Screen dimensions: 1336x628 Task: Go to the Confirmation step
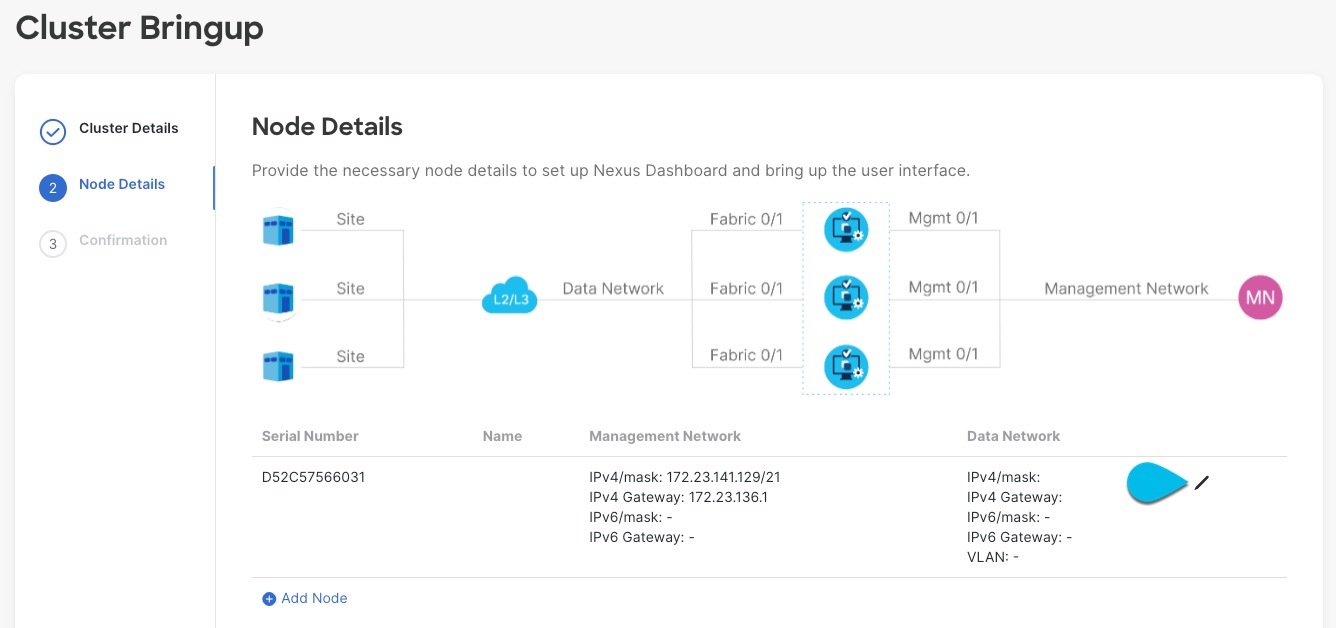pos(123,240)
